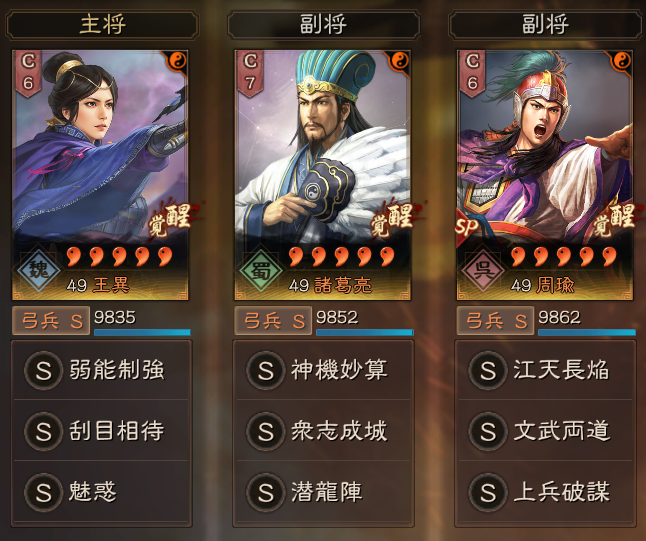The width and height of the screenshot is (646, 541).
Task: Open the 弱能制強 skill entry
Action: pos(101,370)
